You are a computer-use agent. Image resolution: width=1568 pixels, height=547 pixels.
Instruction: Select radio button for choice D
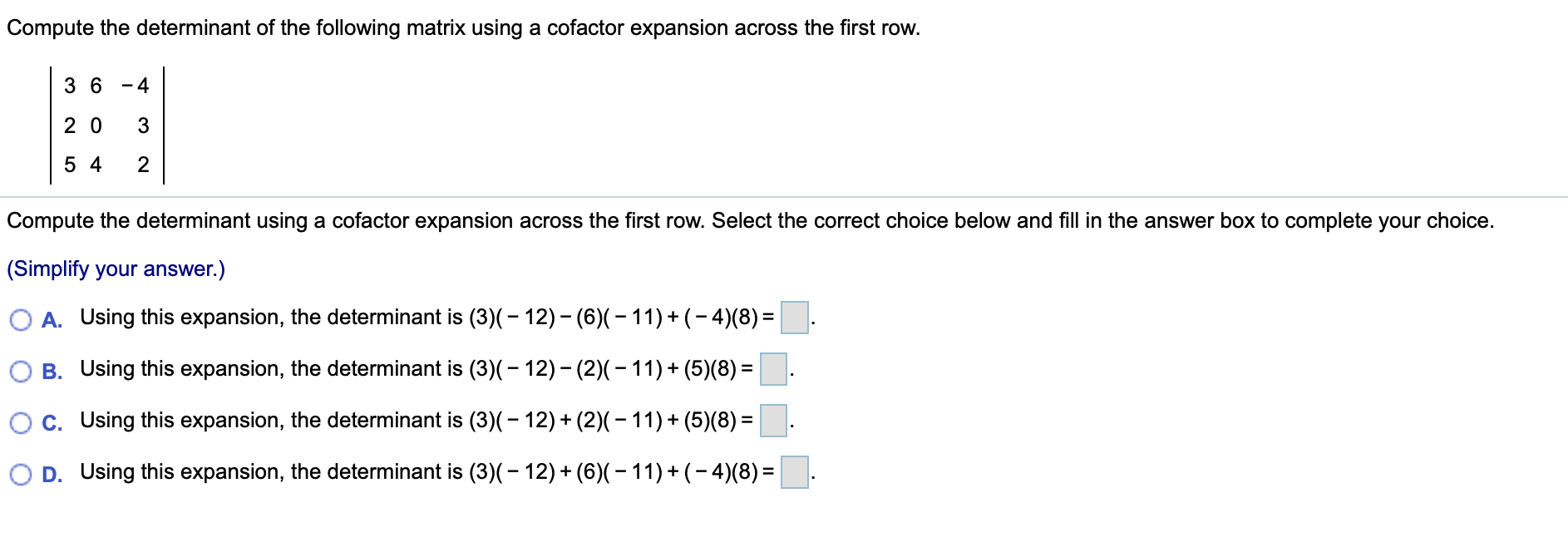[21, 475]
